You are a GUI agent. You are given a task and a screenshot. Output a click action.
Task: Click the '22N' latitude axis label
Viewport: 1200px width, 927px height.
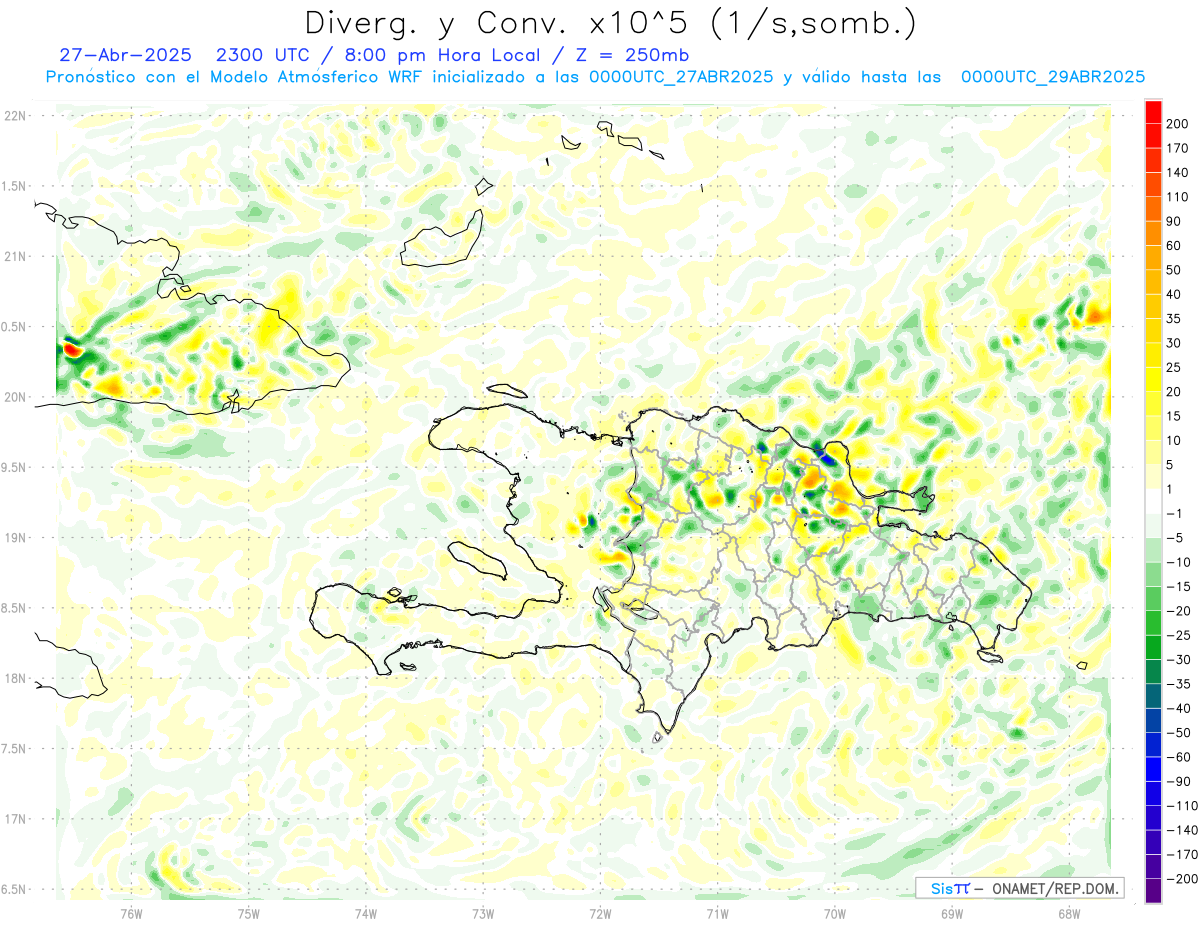pos(15,116)
